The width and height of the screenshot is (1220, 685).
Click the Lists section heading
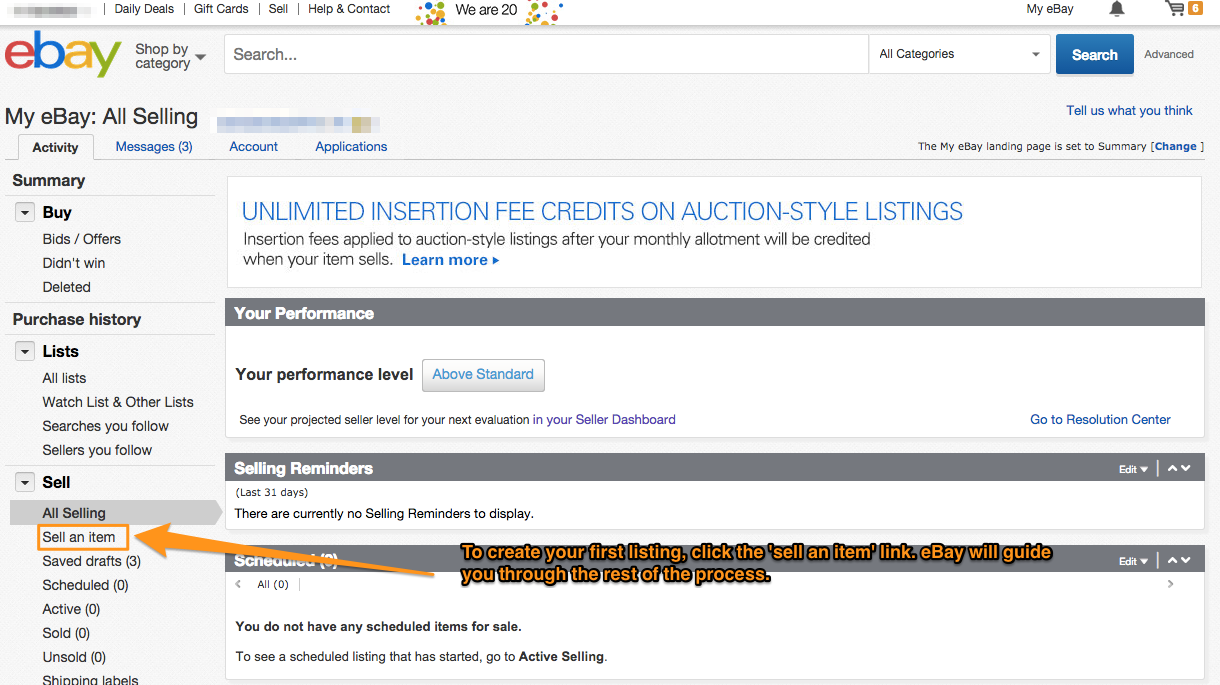coord(60,352)
